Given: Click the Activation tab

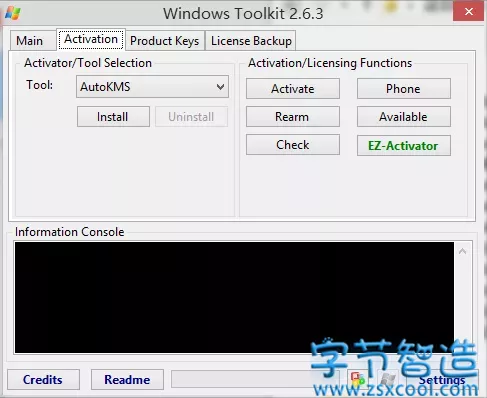Looking at the screenshot, I should tap(91, 39).
